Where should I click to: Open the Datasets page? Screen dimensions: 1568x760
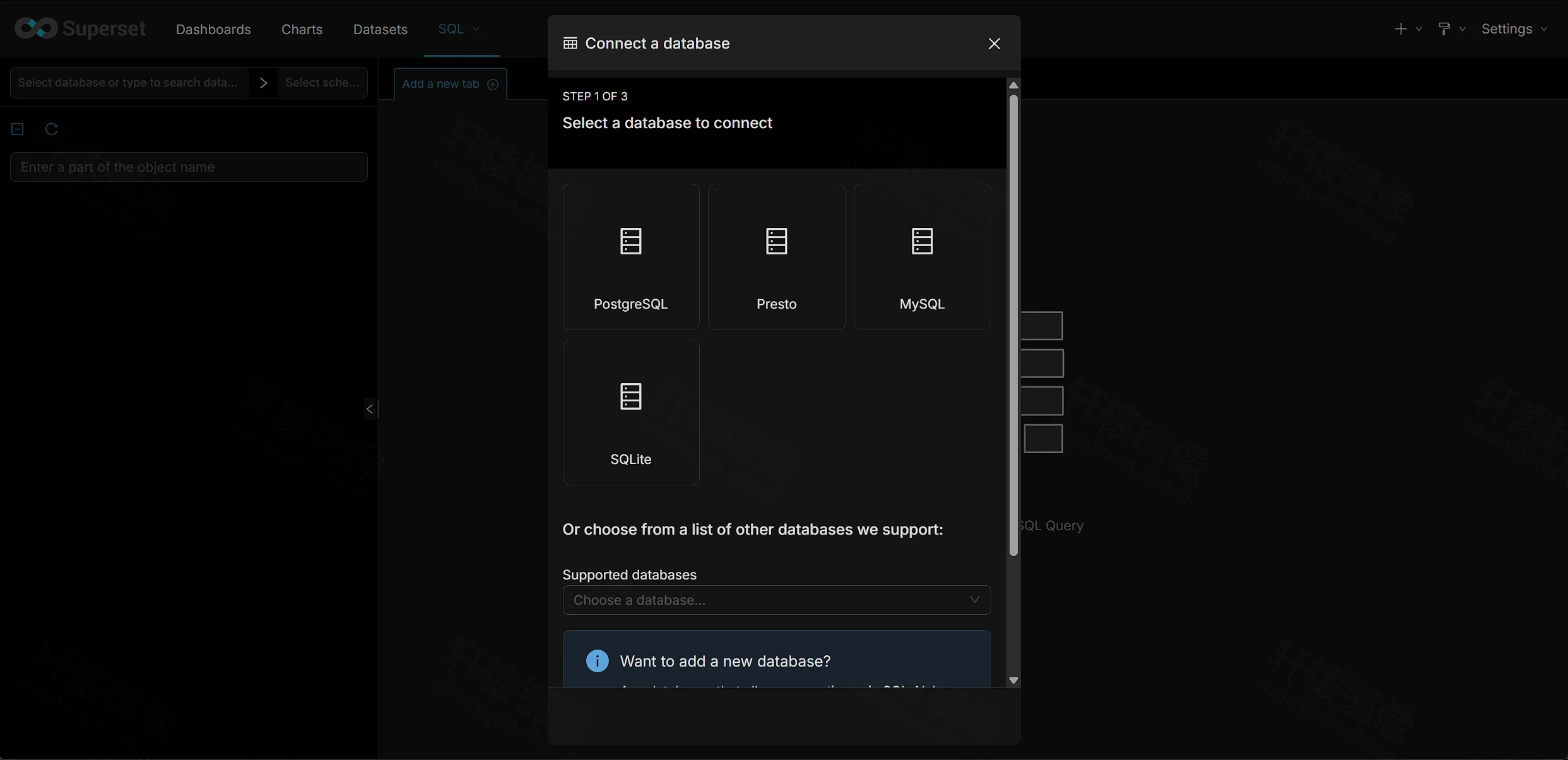(380, 29)
